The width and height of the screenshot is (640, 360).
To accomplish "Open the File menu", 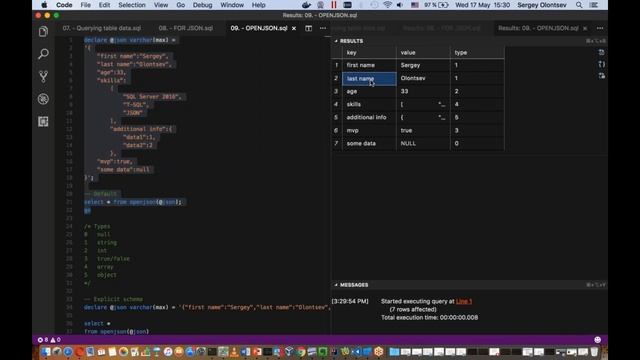I will (85, 5).
